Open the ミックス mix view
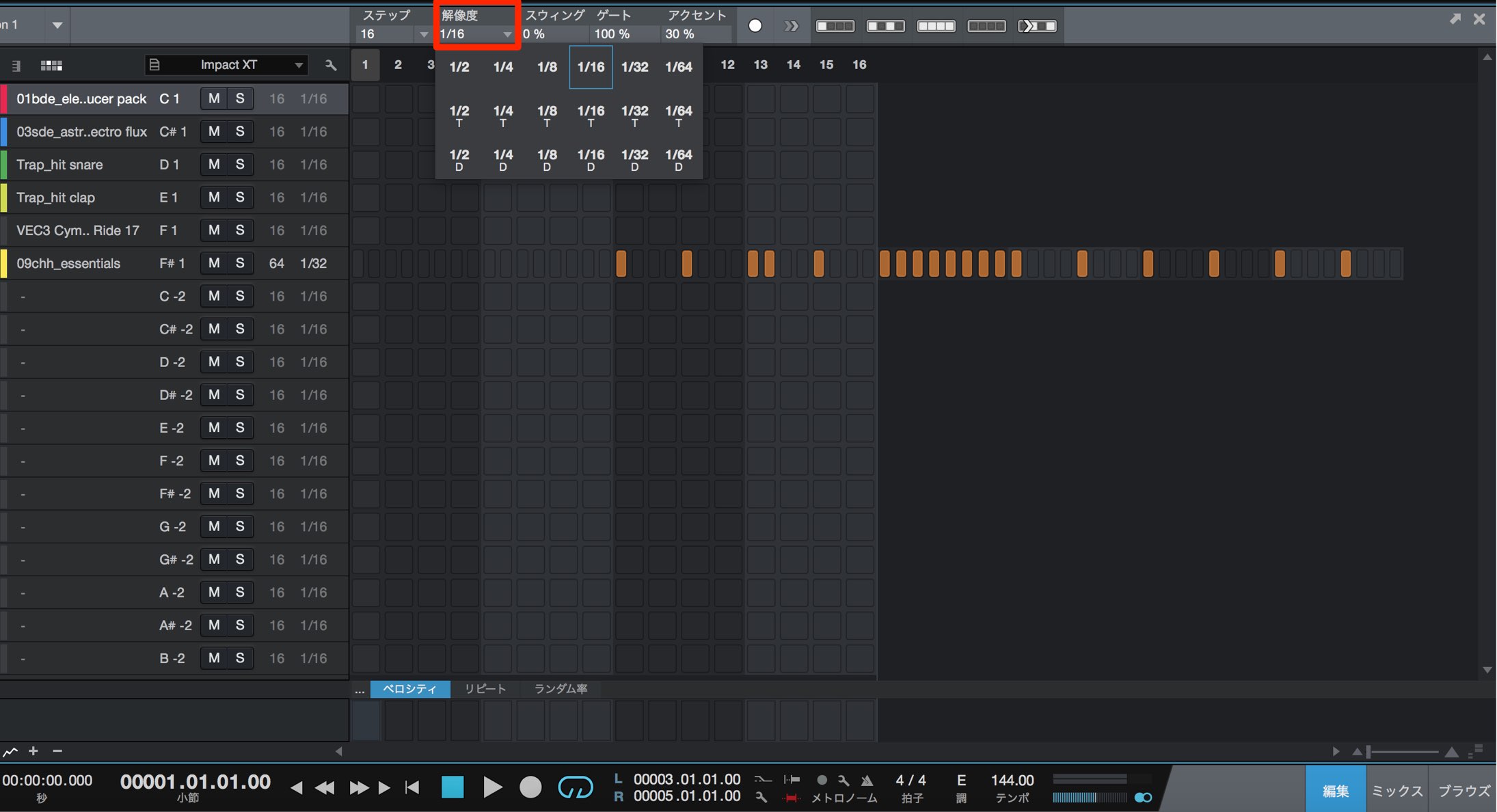 (x=1397, y=791)
